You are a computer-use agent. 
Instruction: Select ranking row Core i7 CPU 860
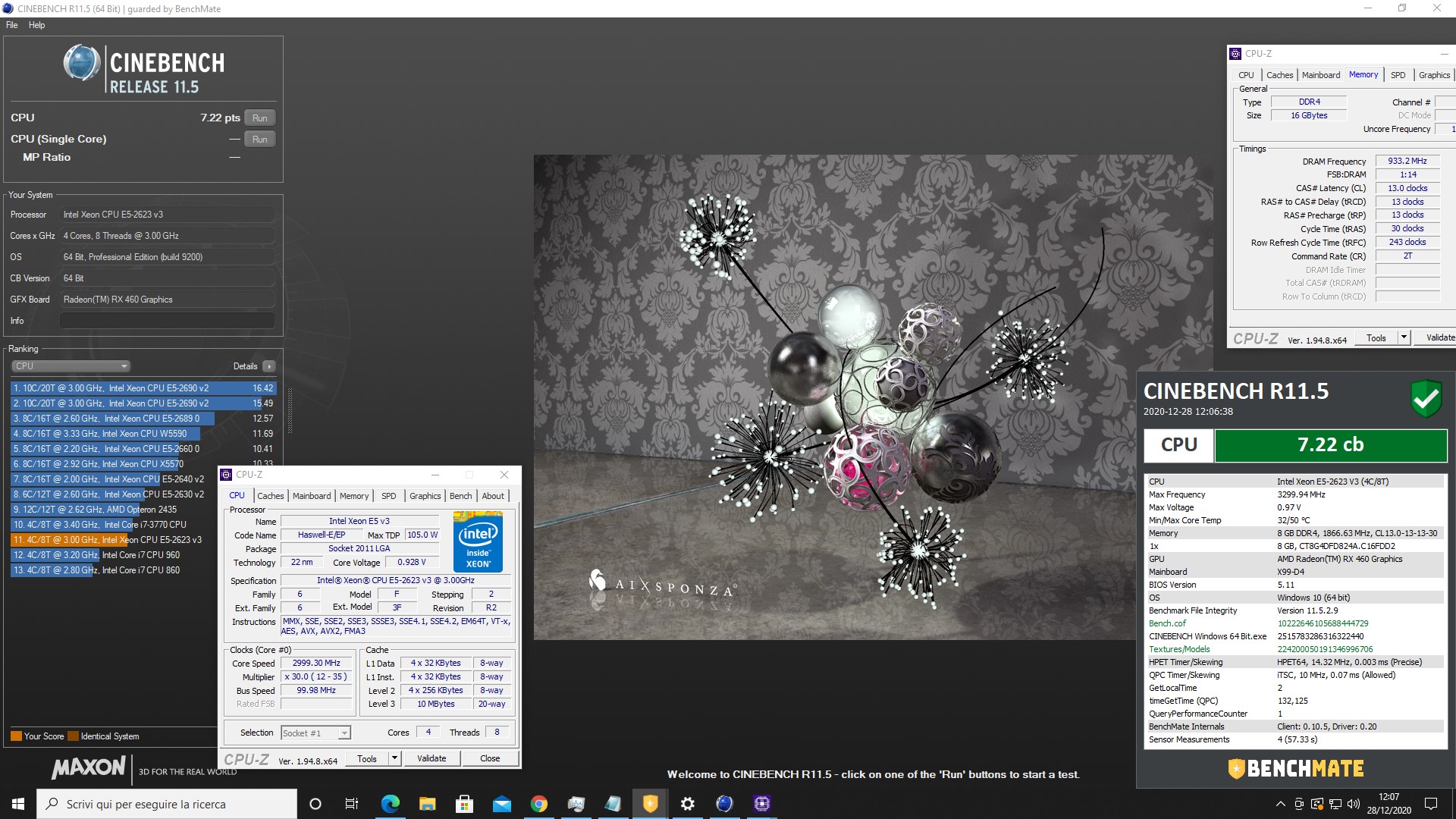coord(114,570)
